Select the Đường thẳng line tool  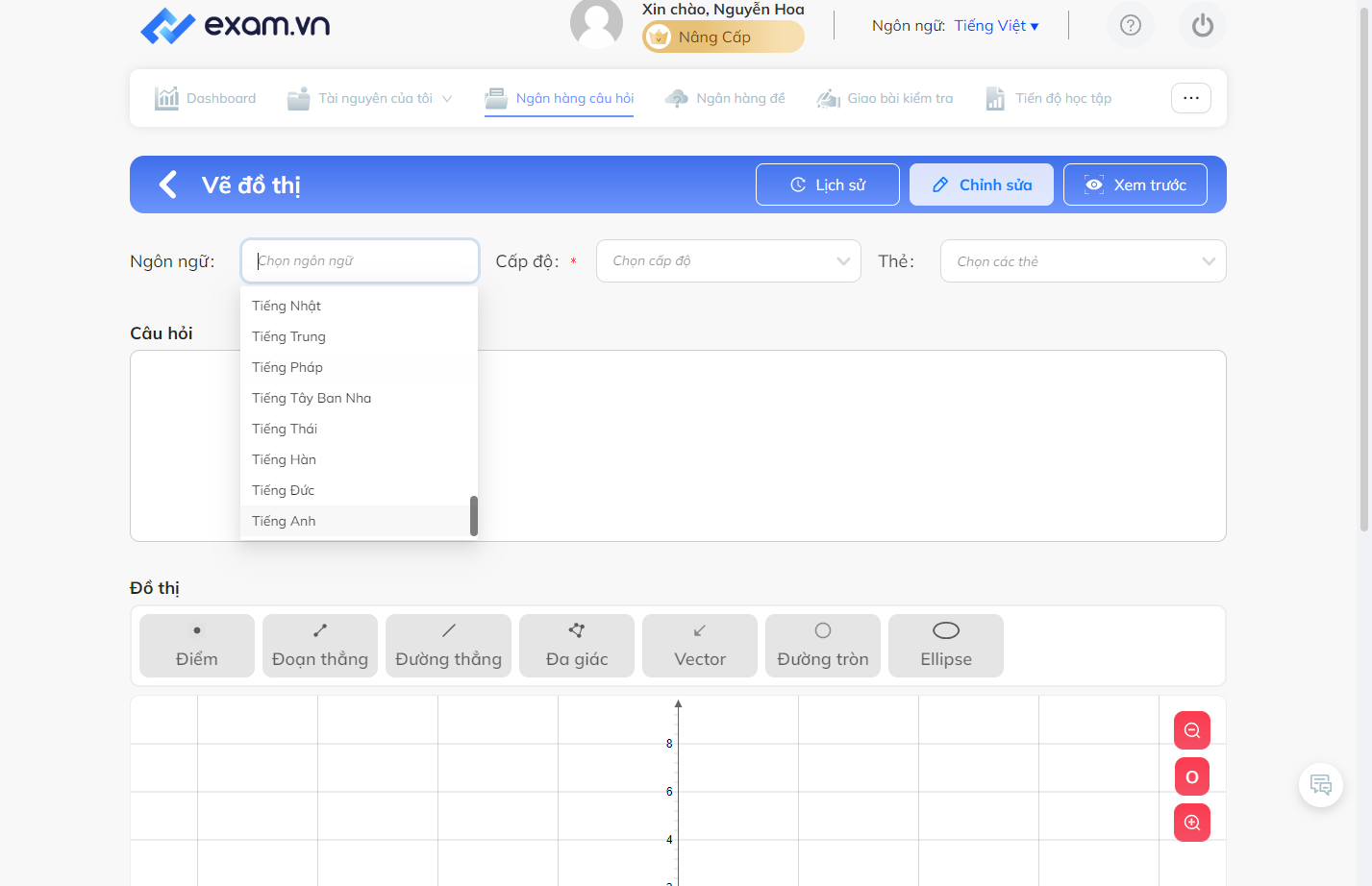(448, 646)
